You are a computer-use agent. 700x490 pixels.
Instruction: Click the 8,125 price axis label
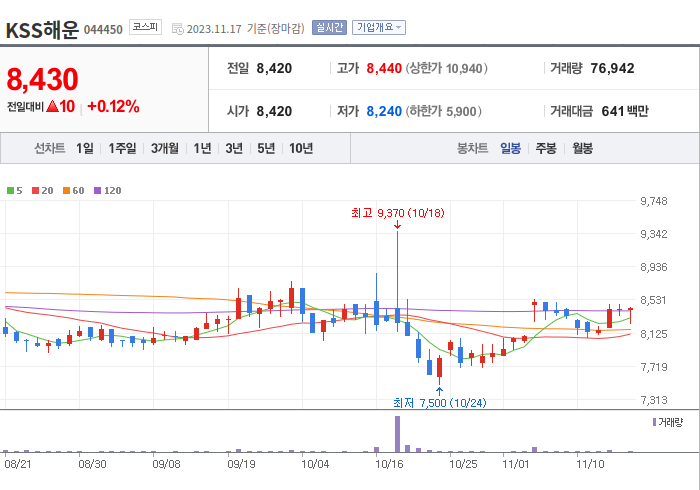(654, 334)
